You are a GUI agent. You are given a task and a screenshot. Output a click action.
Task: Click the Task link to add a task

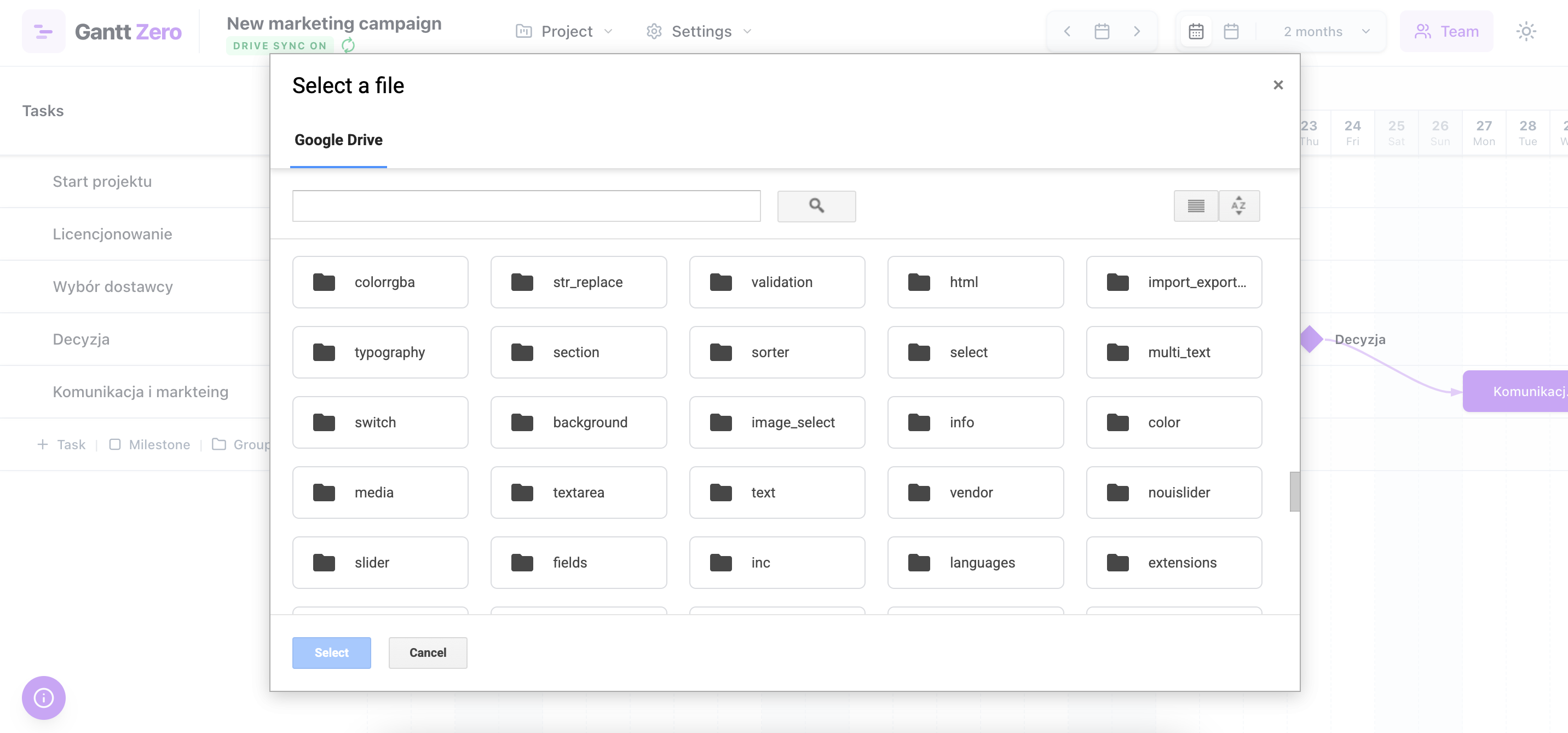[71, 444]
